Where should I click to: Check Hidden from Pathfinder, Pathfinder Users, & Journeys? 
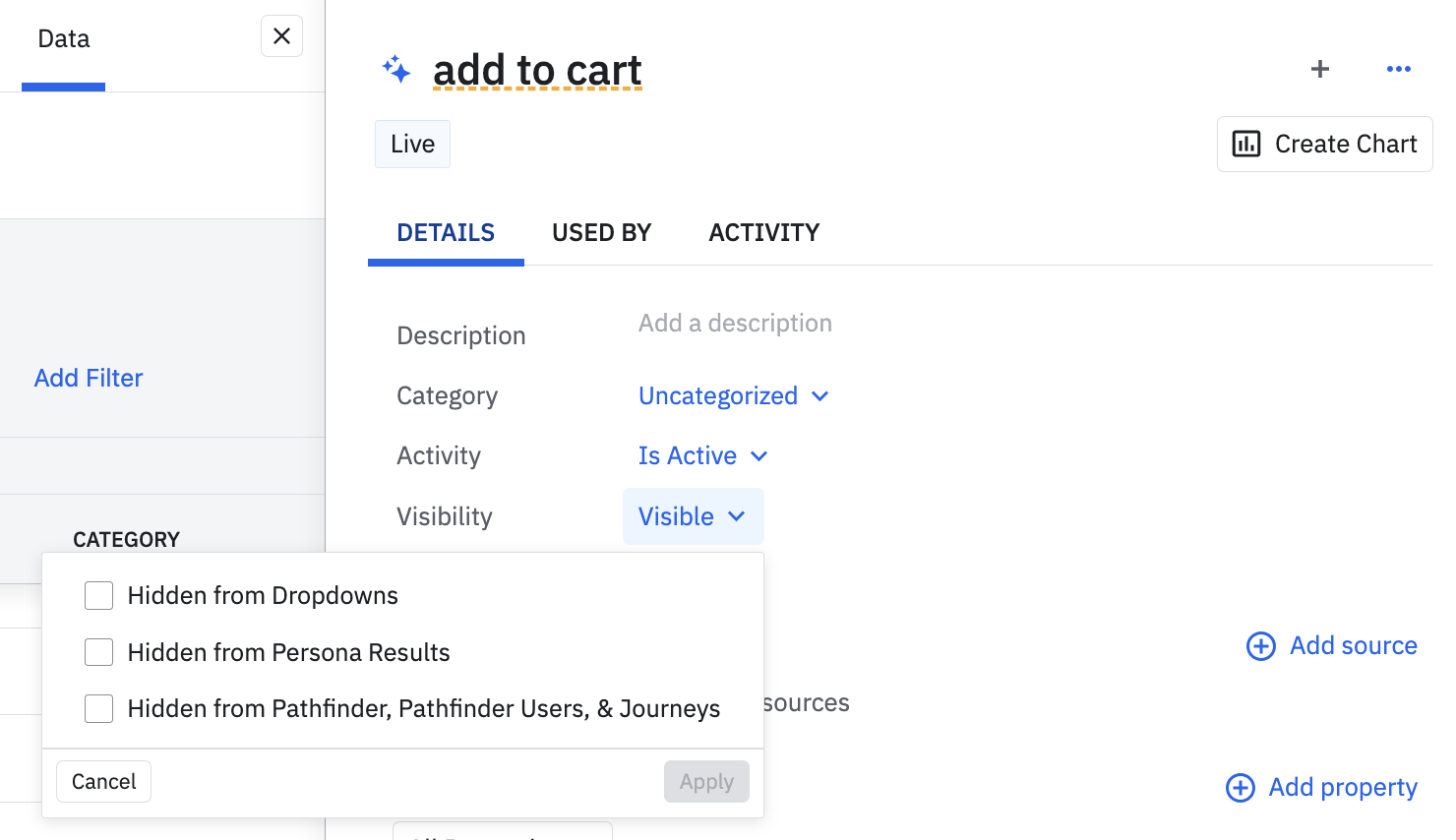click(x=99, y=708)
